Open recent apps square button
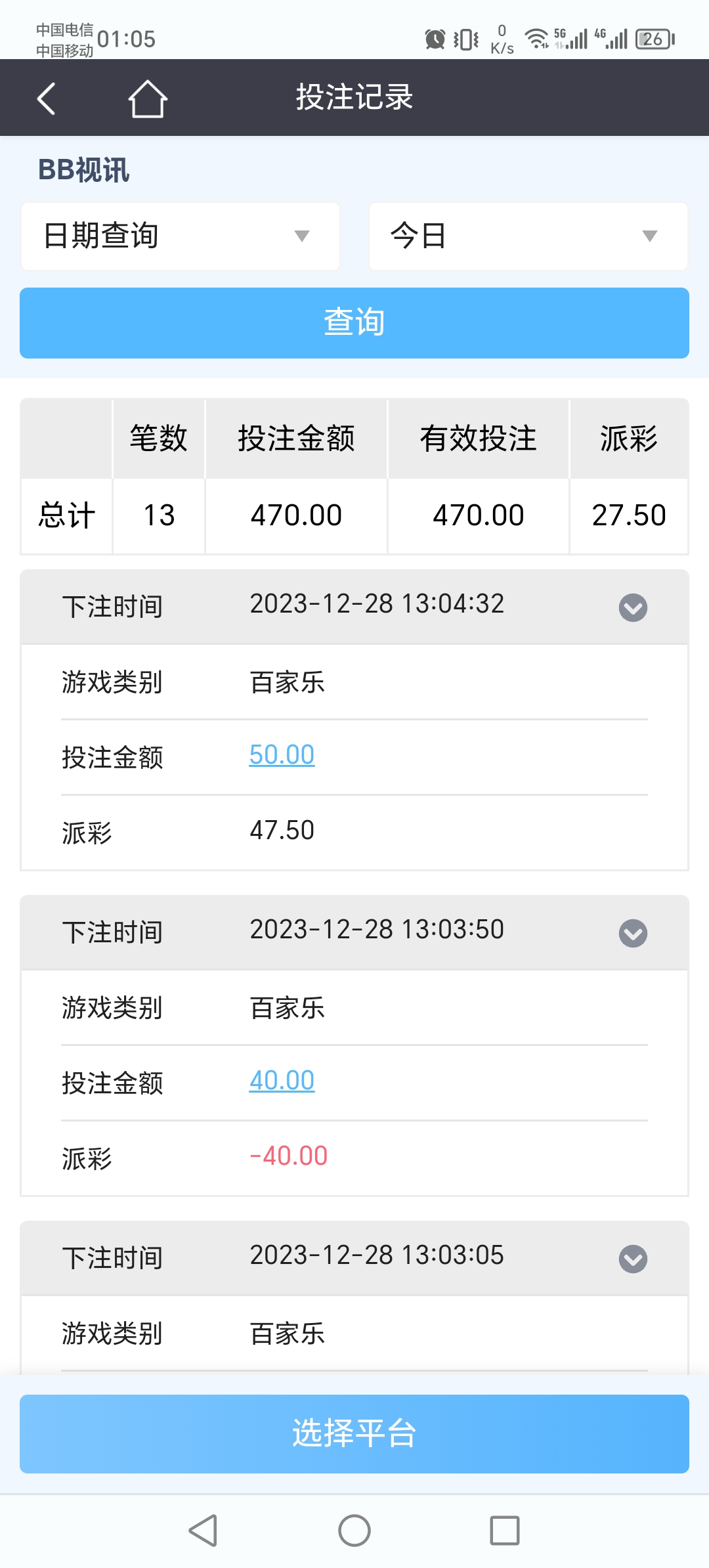 click(x=505, y=1531)
